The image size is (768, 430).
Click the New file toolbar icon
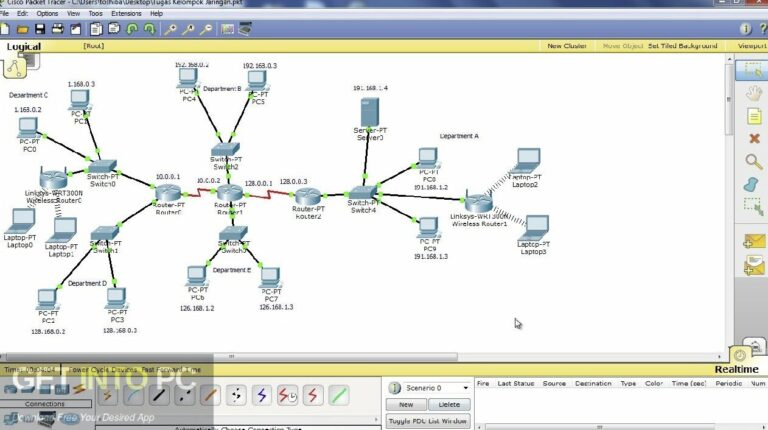tap(5, 29)
